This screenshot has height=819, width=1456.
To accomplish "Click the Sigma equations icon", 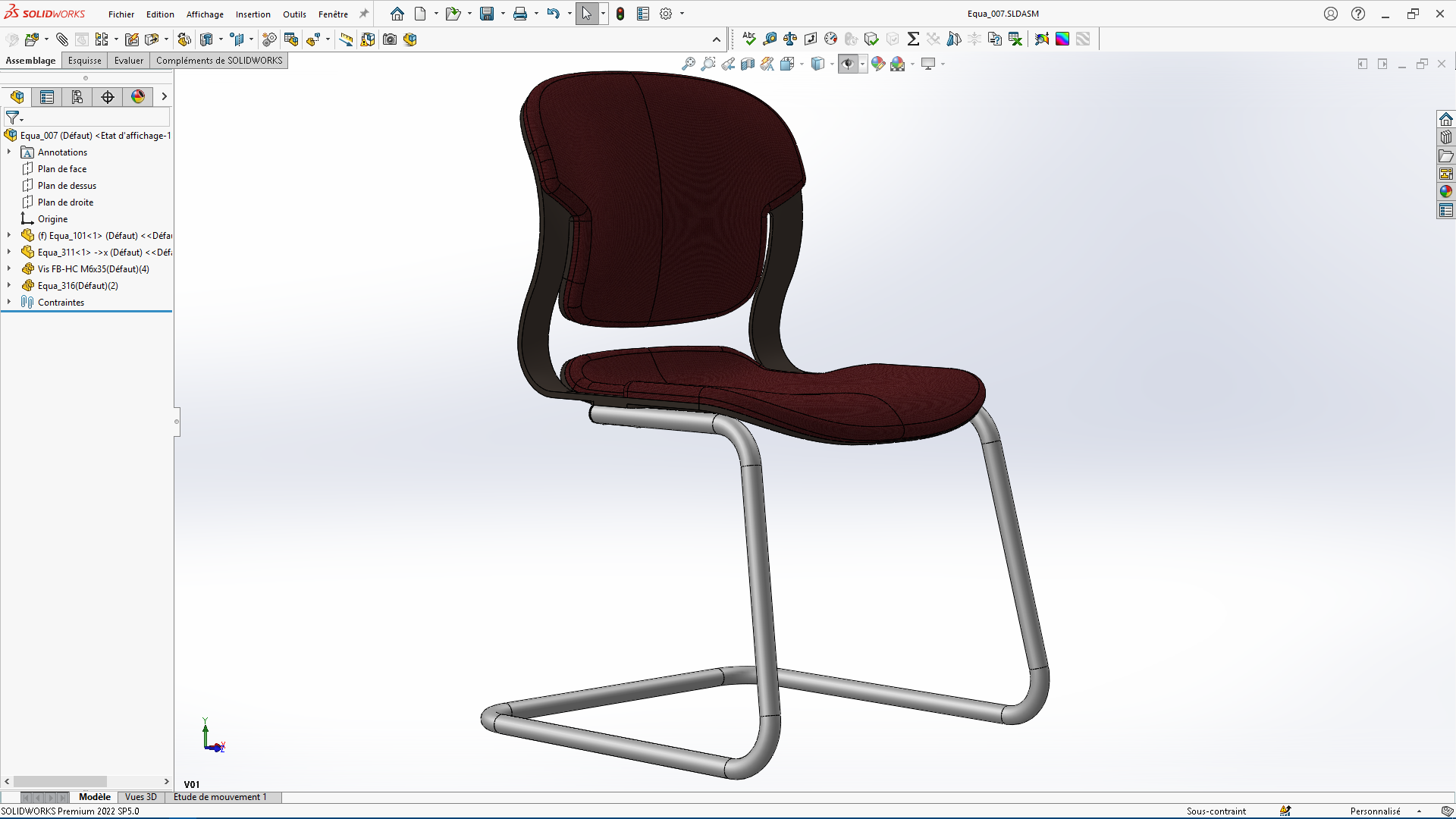I will (x=913, y=39).
